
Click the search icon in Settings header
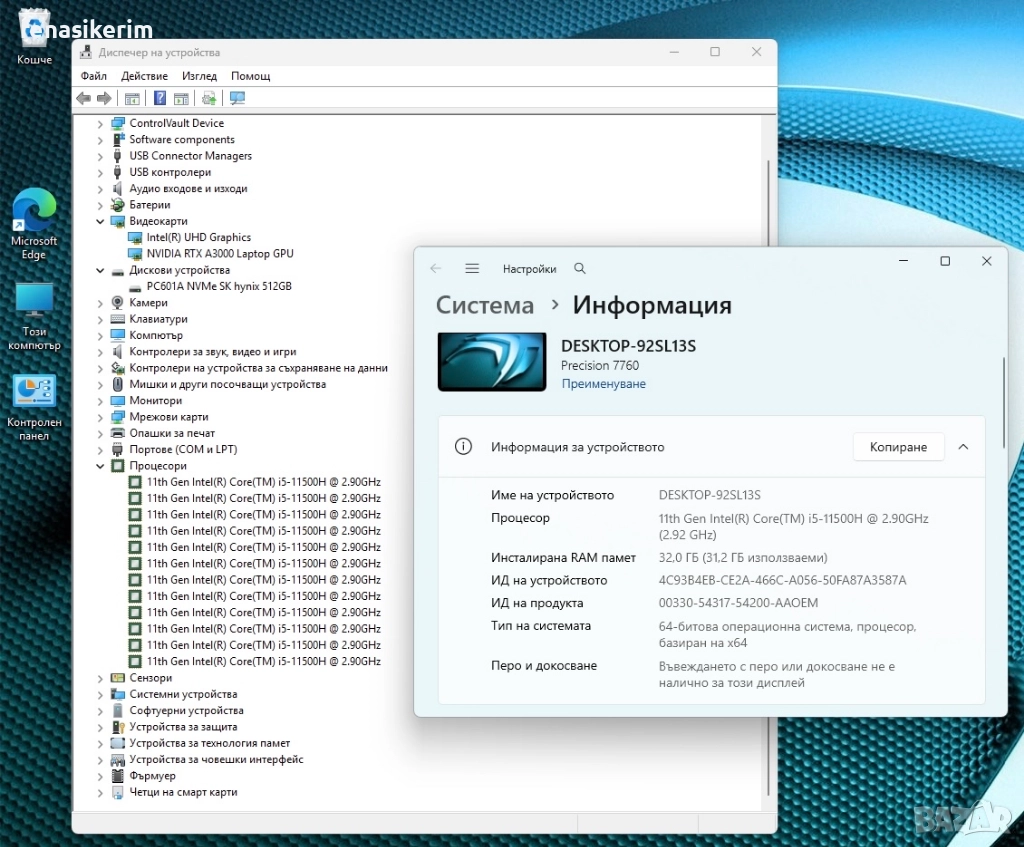(580, 269)
